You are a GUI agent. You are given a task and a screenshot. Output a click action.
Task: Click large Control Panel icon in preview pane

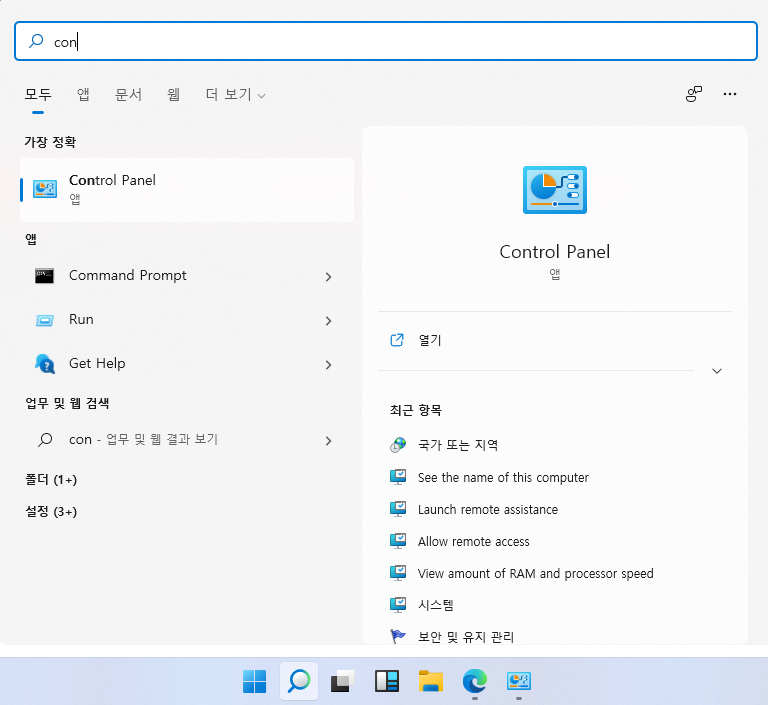pos(554,190)
